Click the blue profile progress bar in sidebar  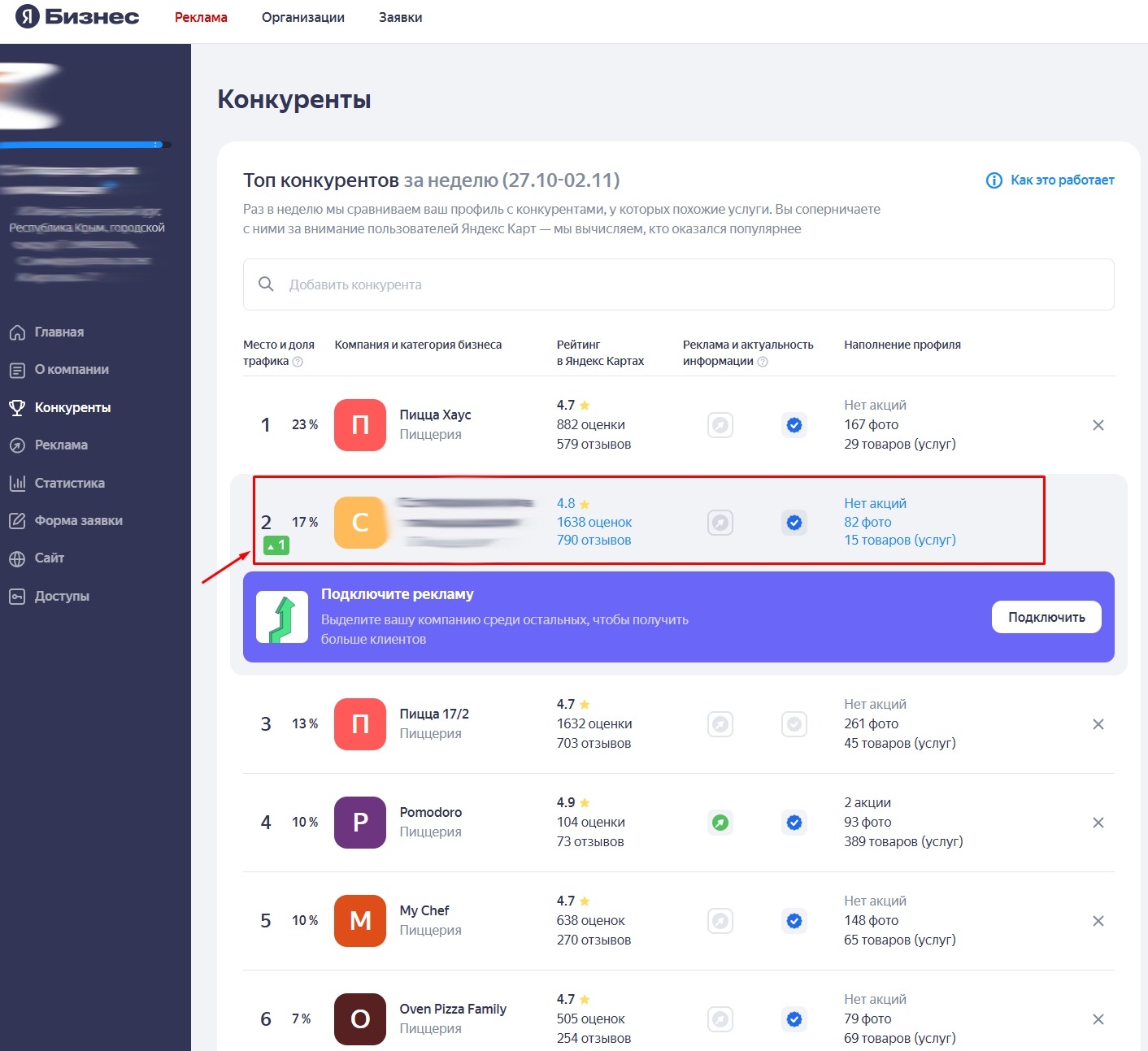pyautogui.click(x=81, y=145)
